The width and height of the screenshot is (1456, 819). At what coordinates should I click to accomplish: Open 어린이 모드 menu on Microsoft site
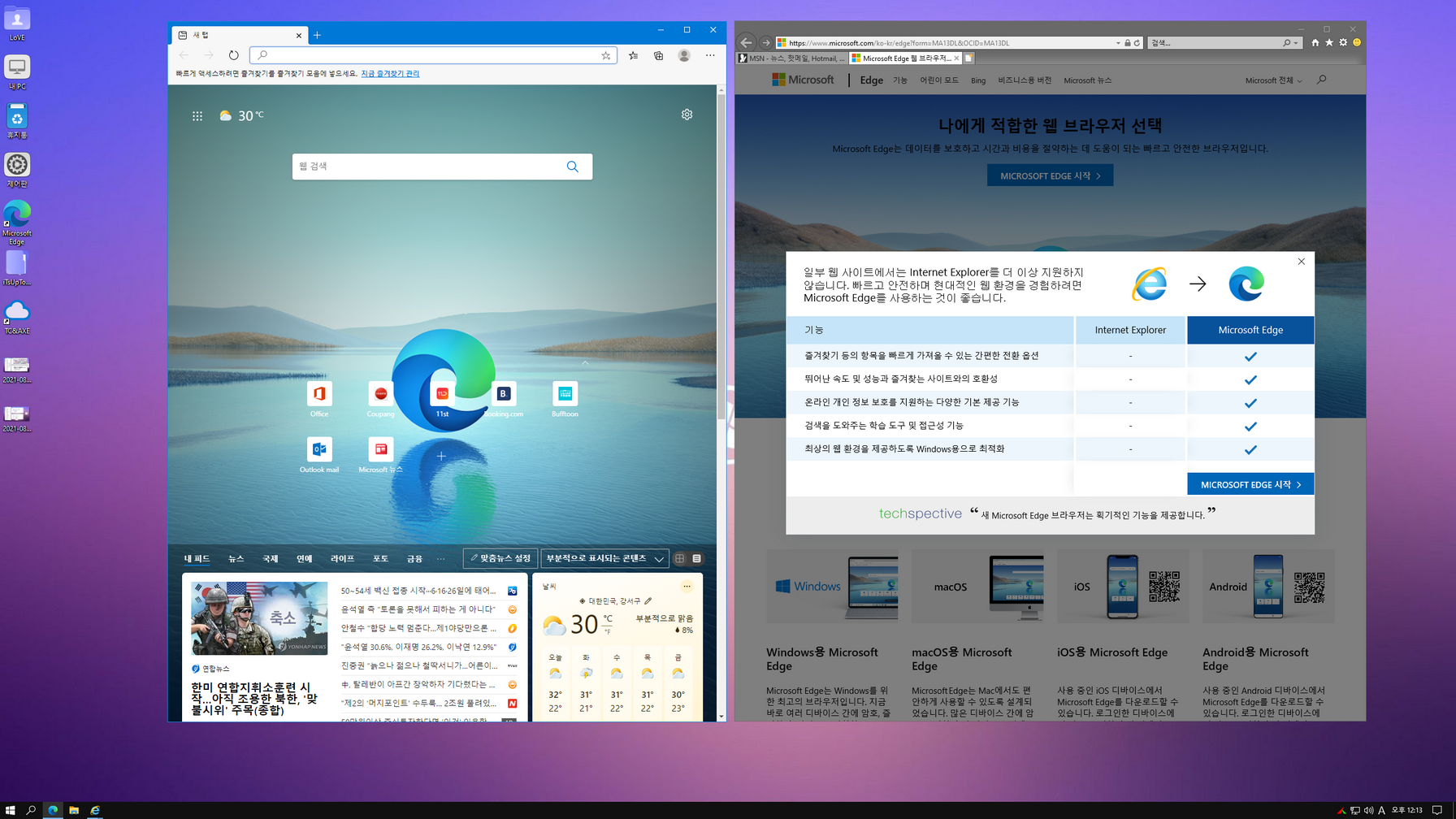938,80
